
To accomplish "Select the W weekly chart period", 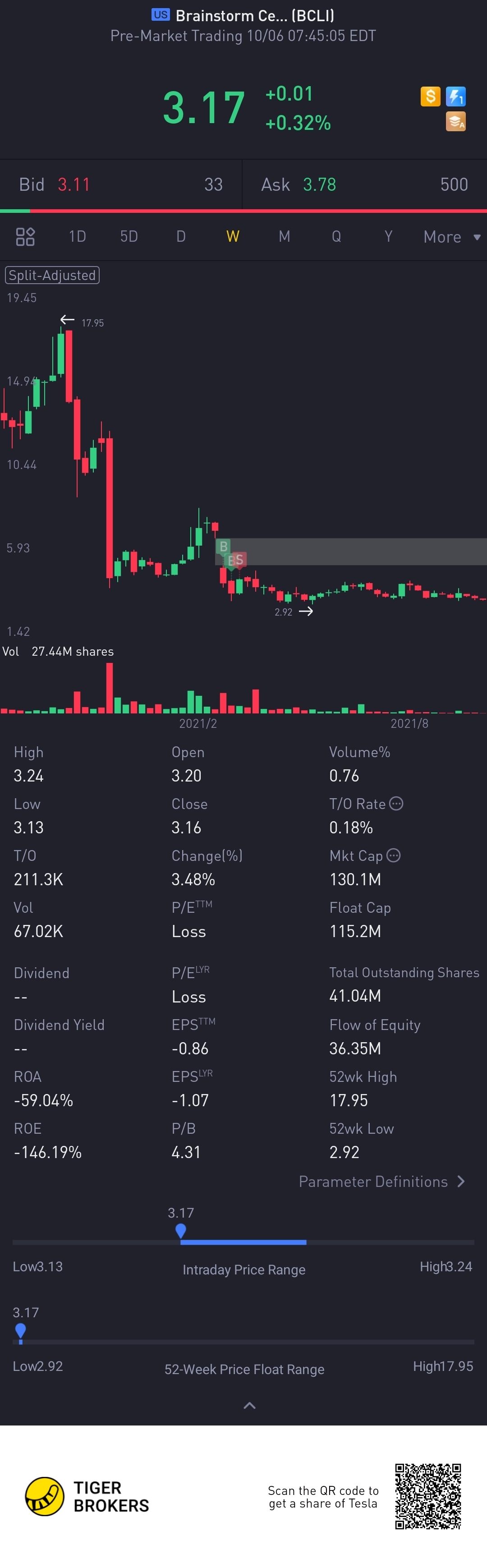I will 233,236.
